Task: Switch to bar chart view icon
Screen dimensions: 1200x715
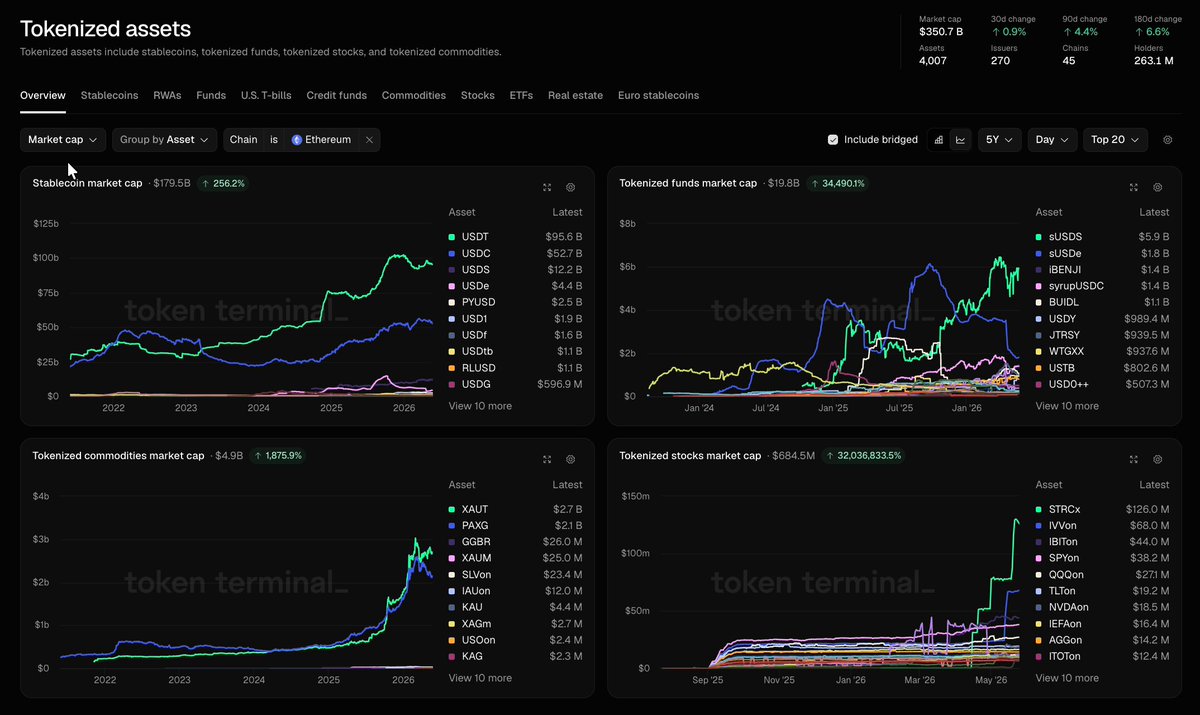Action: (x=939, y=140)
